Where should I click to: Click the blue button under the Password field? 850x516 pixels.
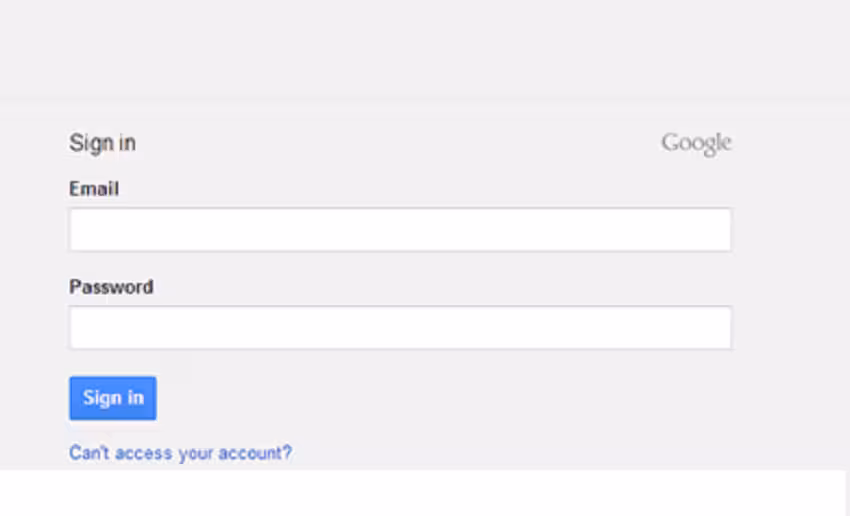pyautogui.click(x=113, y=398)
